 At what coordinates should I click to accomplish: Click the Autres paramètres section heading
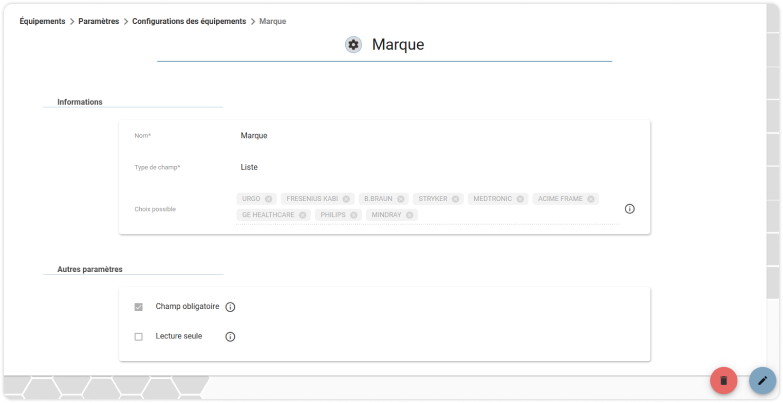[x=90, y=269]
